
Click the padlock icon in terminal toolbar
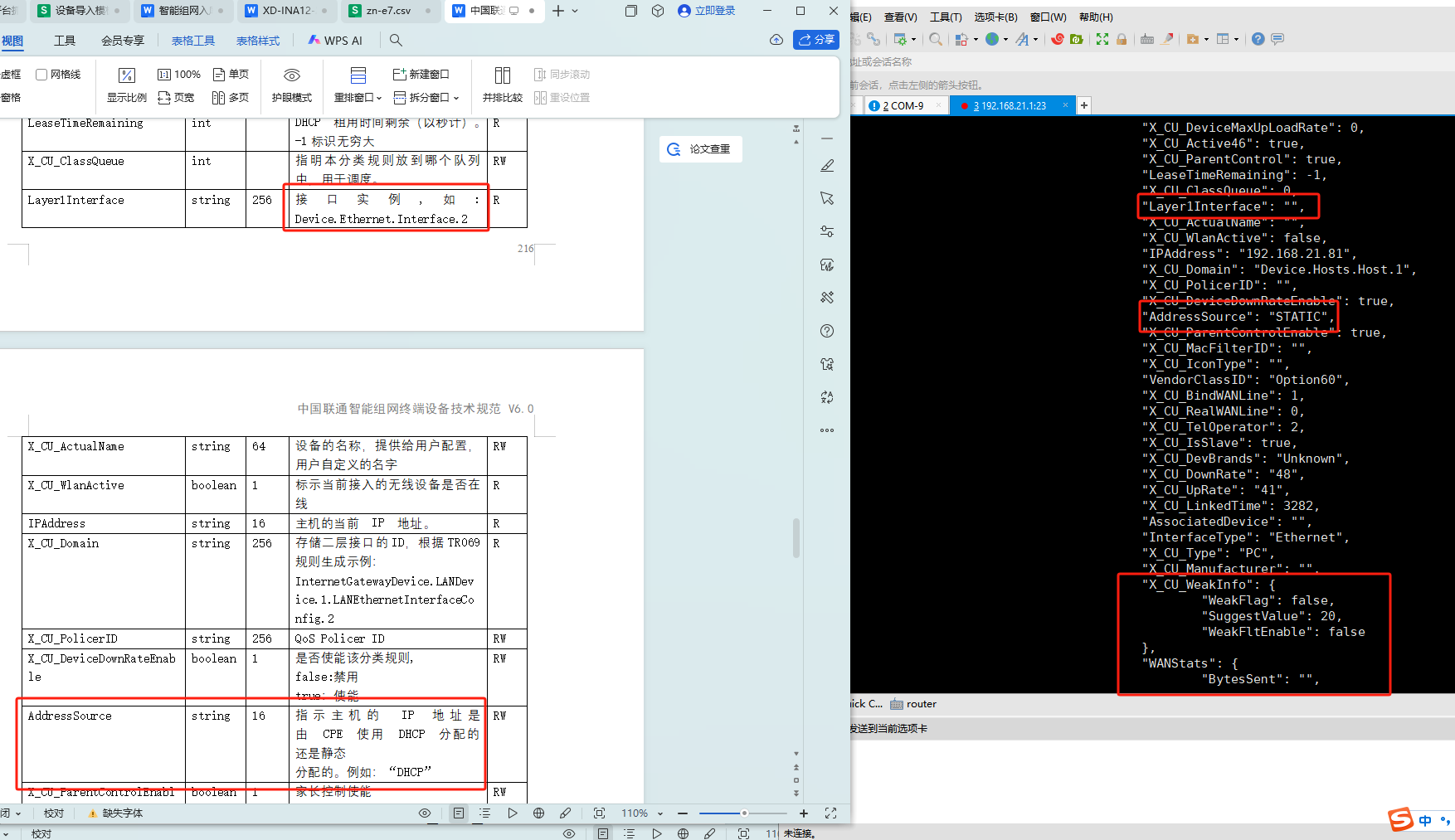tap(1122, 39)
